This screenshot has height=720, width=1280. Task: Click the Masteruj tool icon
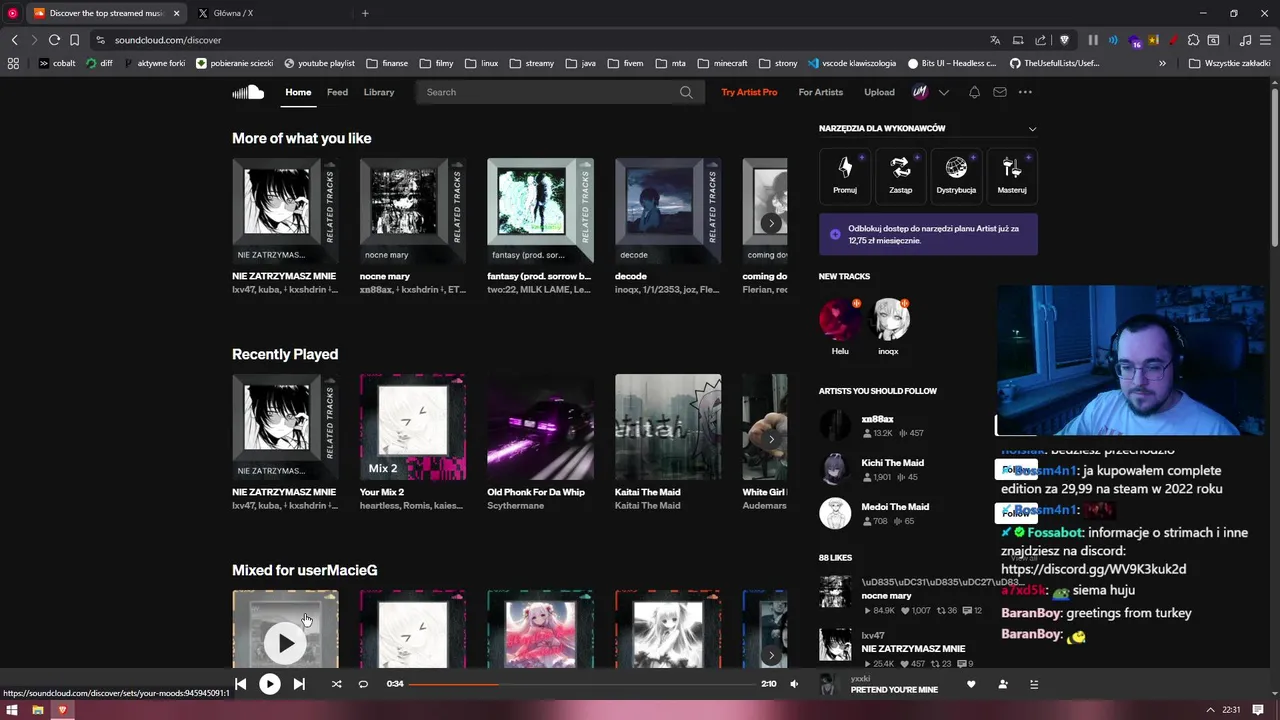point(1012,176)
